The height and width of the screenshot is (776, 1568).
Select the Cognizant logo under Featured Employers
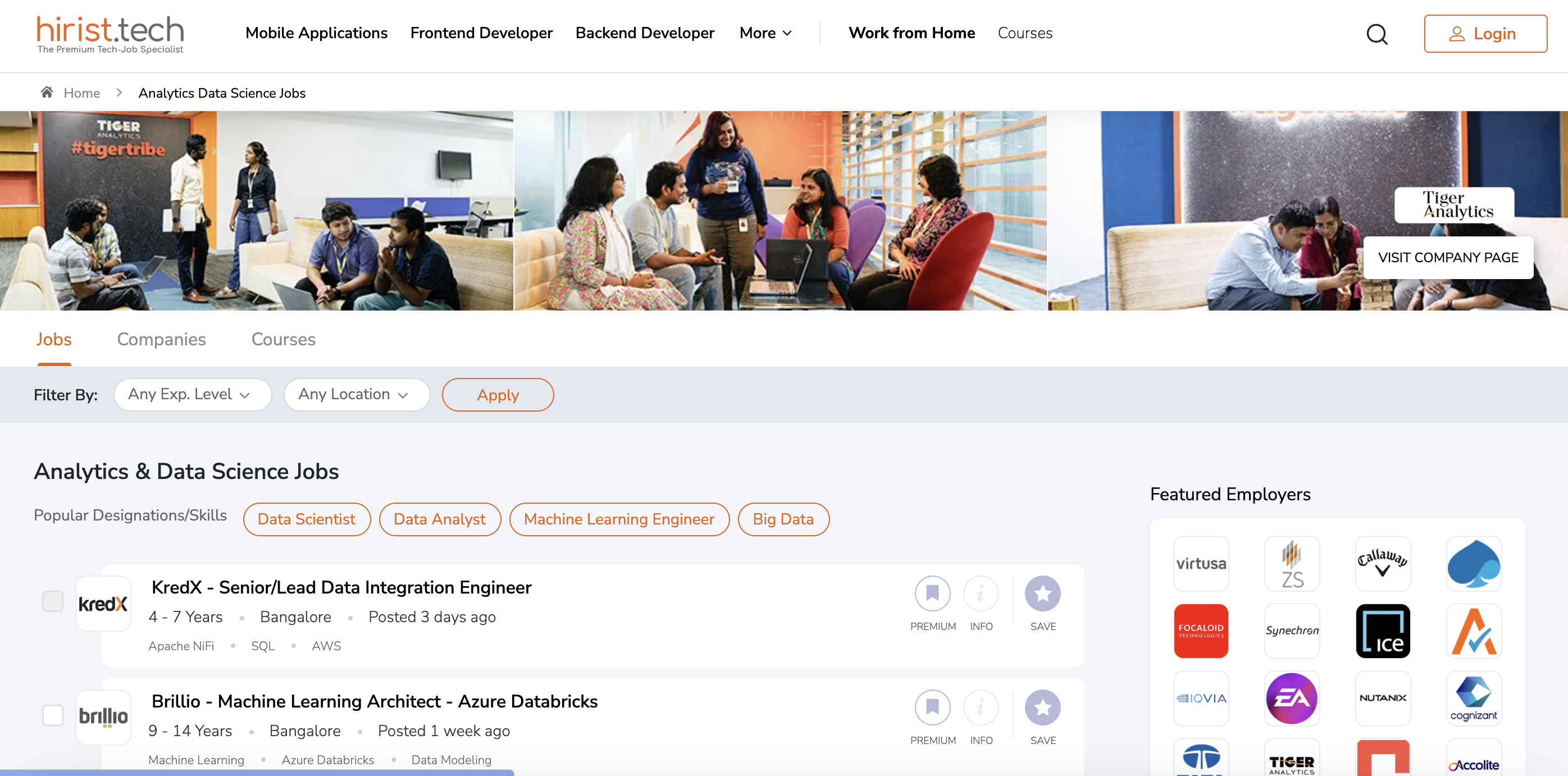[x=1474, y=698]
